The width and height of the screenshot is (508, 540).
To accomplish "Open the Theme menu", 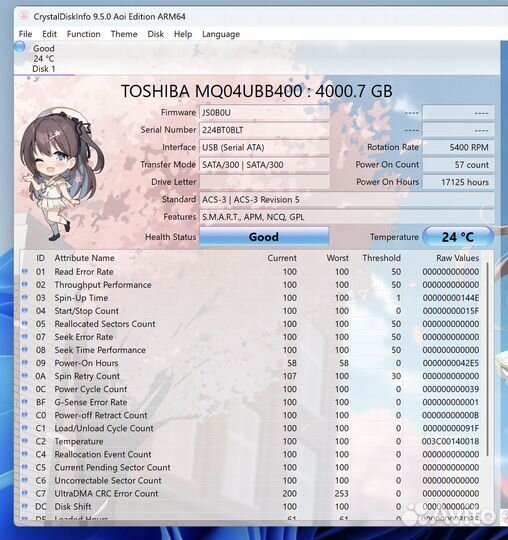I will tap(124, 34).
